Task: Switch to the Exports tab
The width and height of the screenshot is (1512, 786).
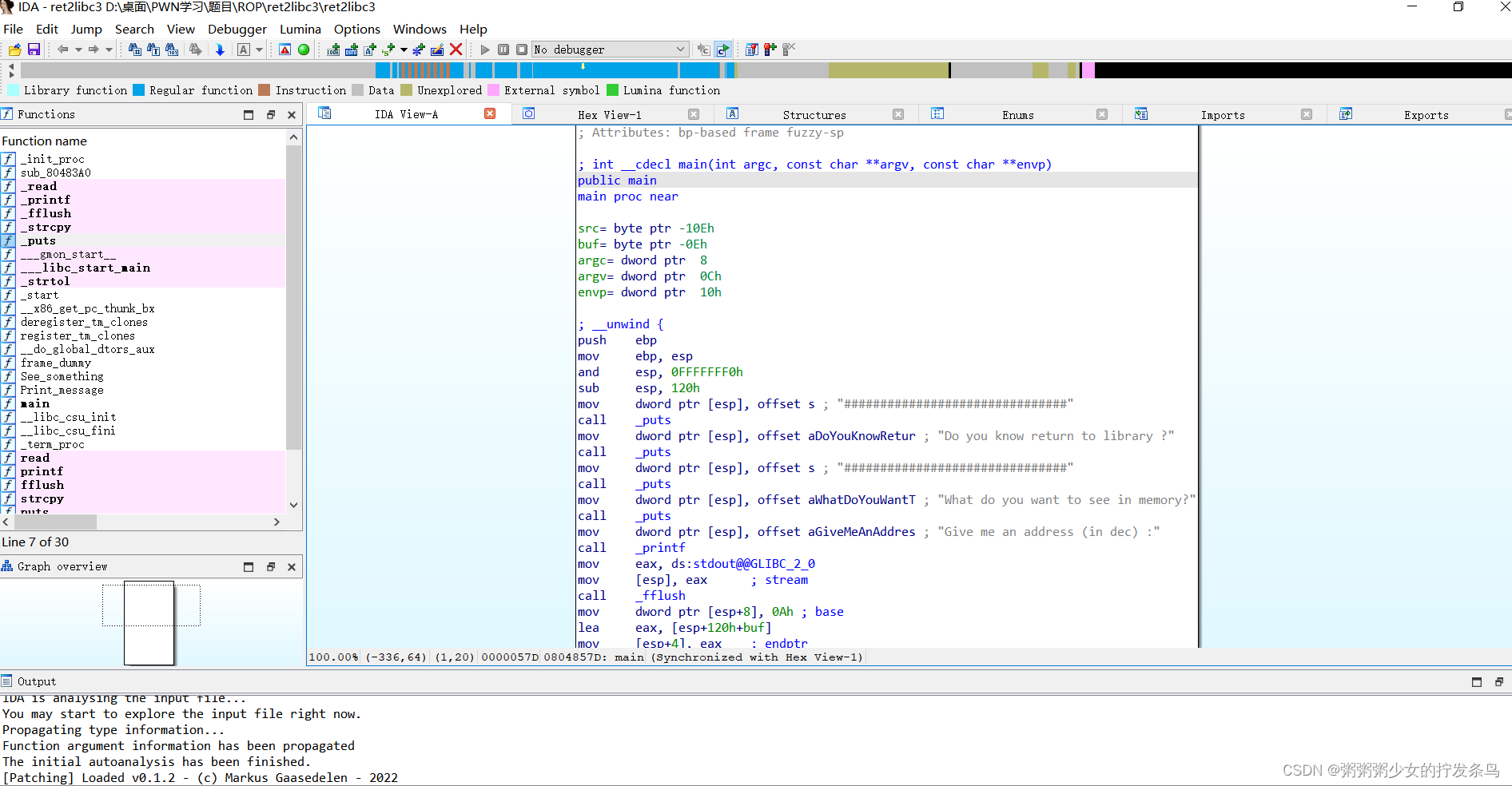Action: [x=1426, y=115]
